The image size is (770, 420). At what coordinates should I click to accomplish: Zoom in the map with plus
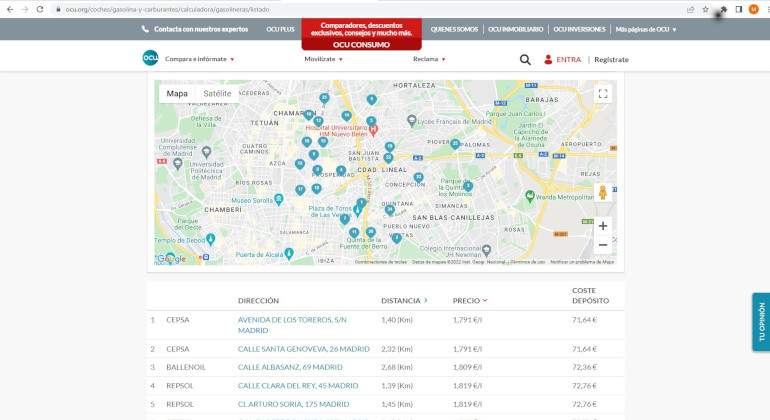coord(603,226)
